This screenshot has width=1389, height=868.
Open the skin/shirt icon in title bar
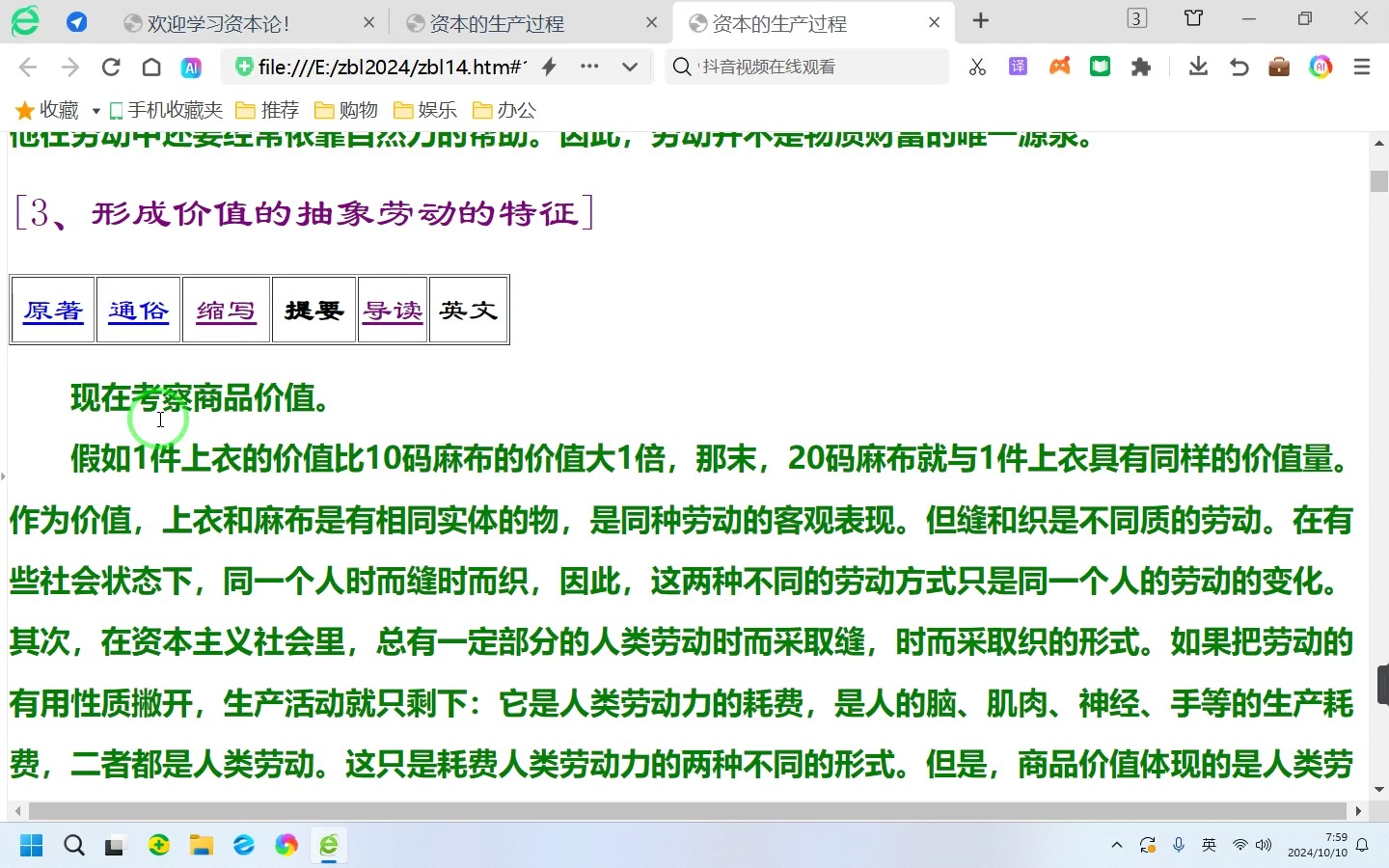pyautogui.click(x=1194, y=18)
